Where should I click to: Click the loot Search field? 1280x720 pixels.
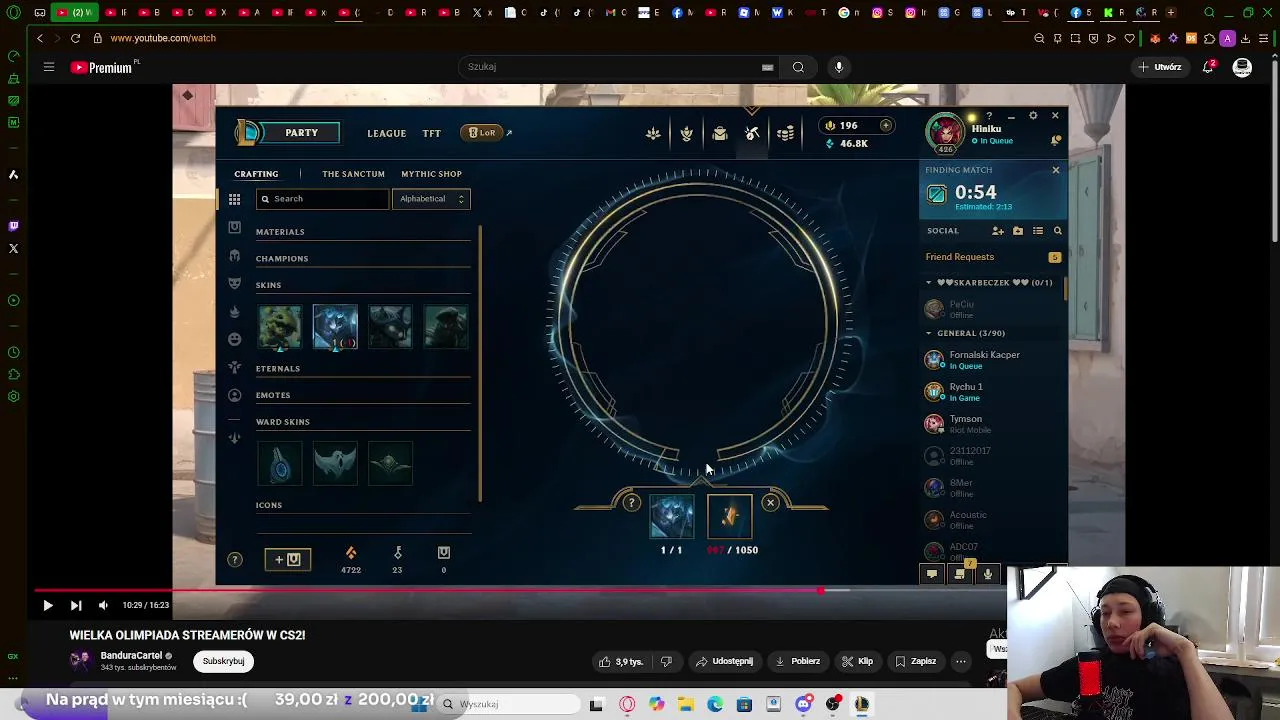pyautogui.click(x=322, y=199)
